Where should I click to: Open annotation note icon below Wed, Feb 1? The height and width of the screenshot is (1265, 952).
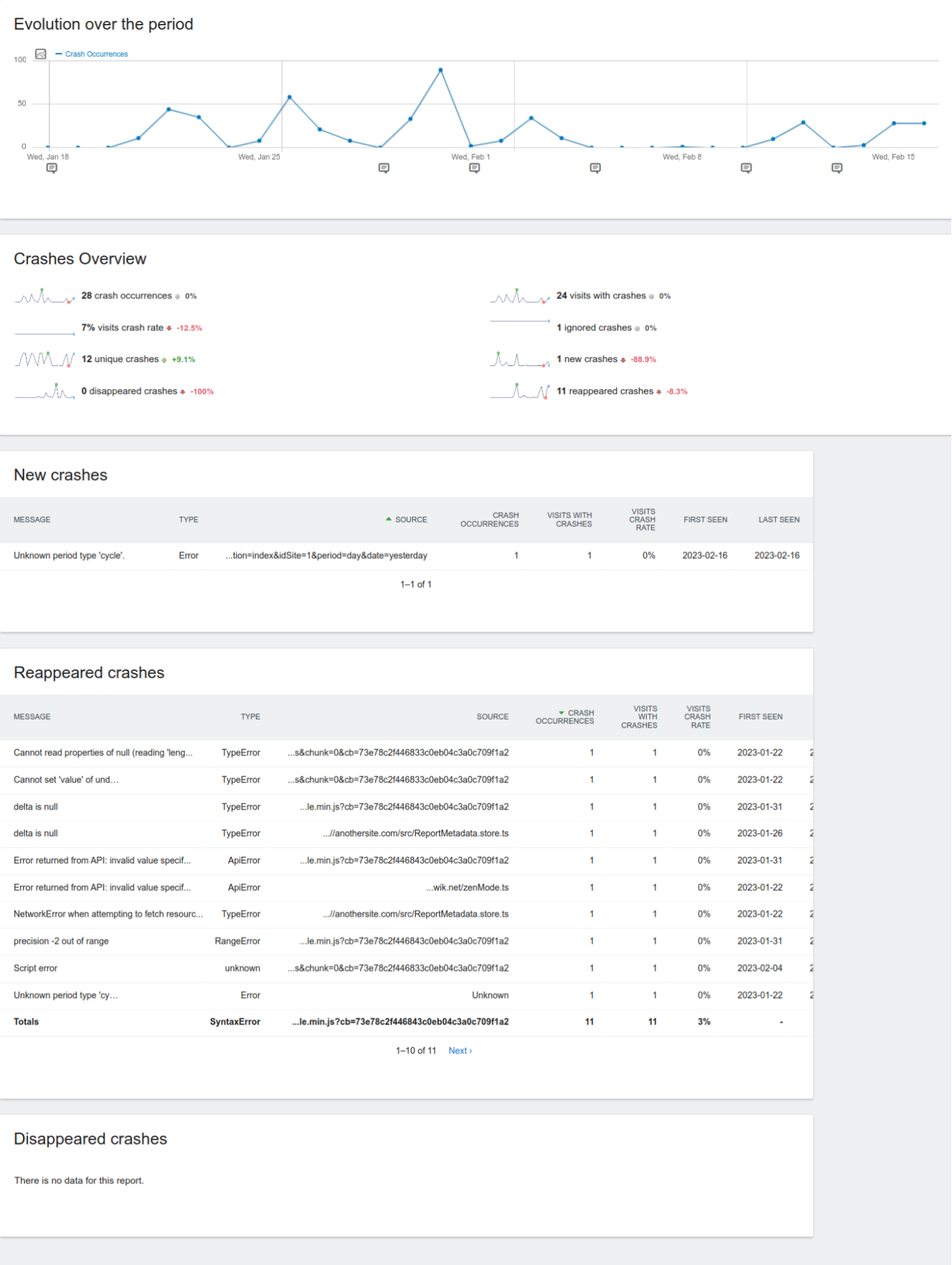(x=475, y=168)
